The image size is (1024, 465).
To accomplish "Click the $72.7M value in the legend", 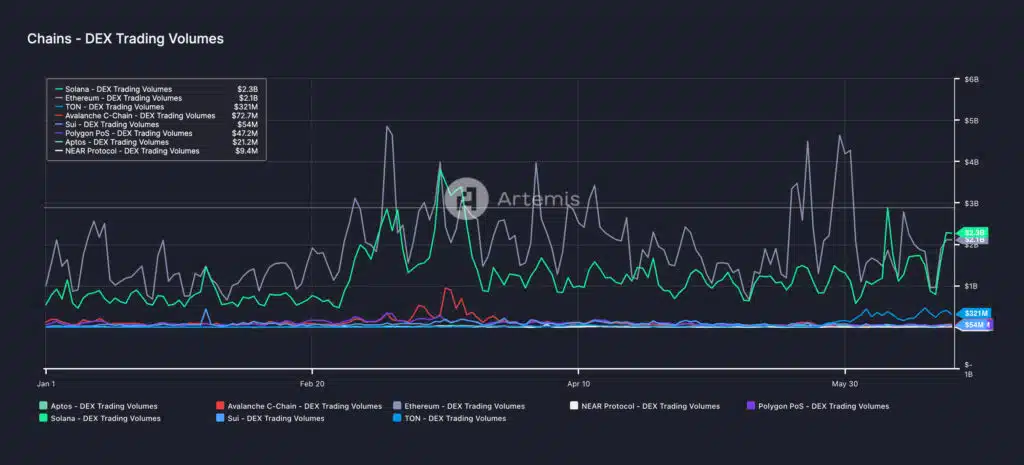I will coord(247,116).
